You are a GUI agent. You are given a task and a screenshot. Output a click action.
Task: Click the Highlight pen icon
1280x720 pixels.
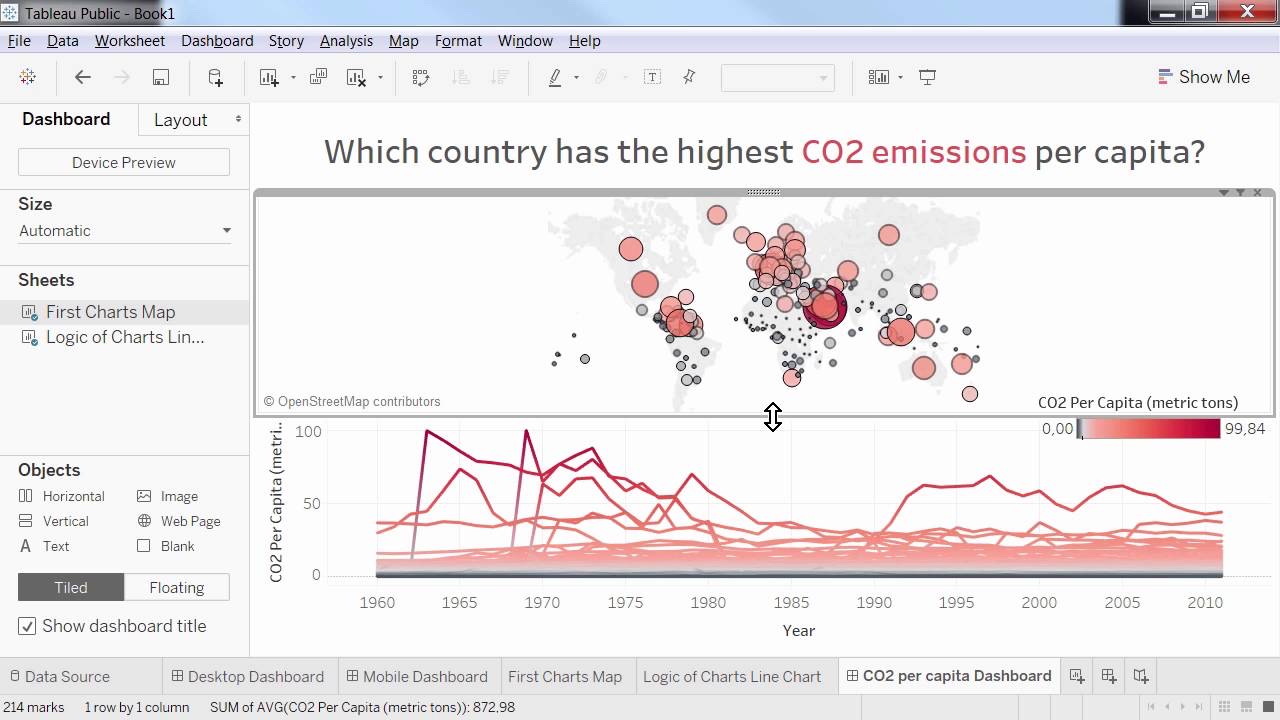(555, 77)
